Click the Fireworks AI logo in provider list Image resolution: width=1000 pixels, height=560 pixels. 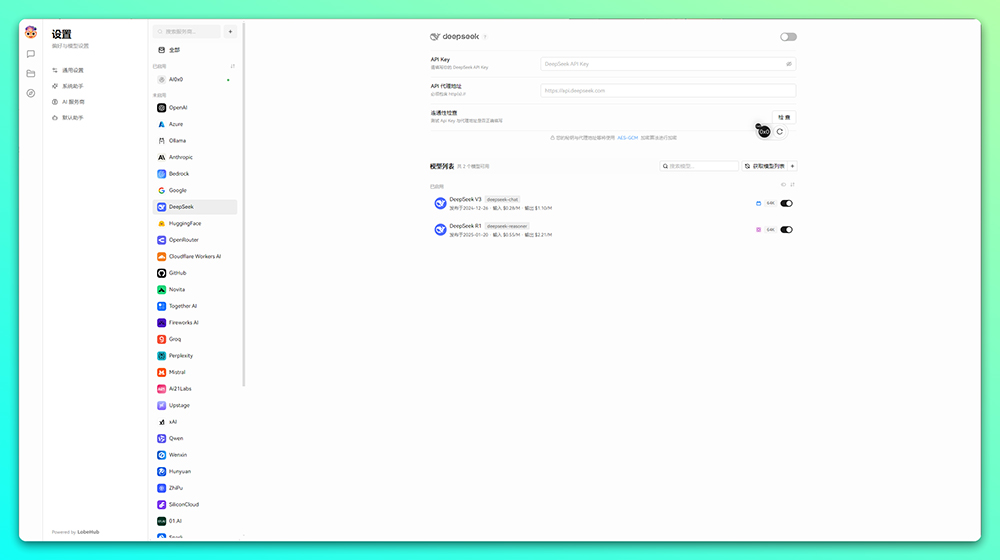click(161, 323)
